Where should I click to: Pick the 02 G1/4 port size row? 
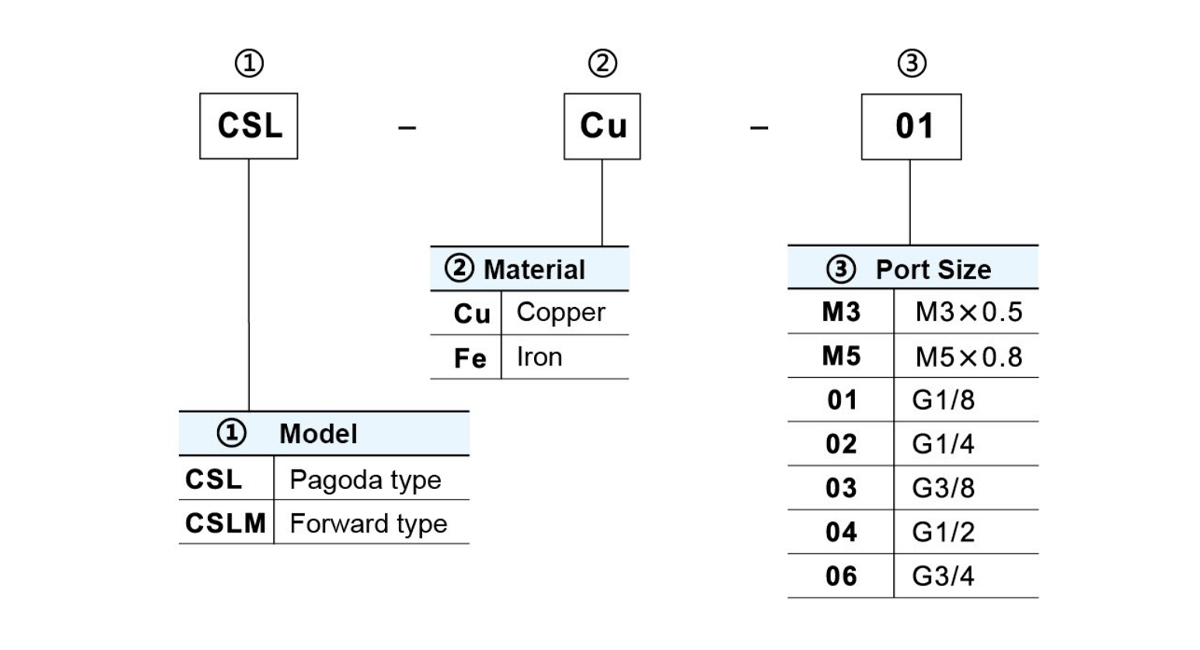coord(913,444)
